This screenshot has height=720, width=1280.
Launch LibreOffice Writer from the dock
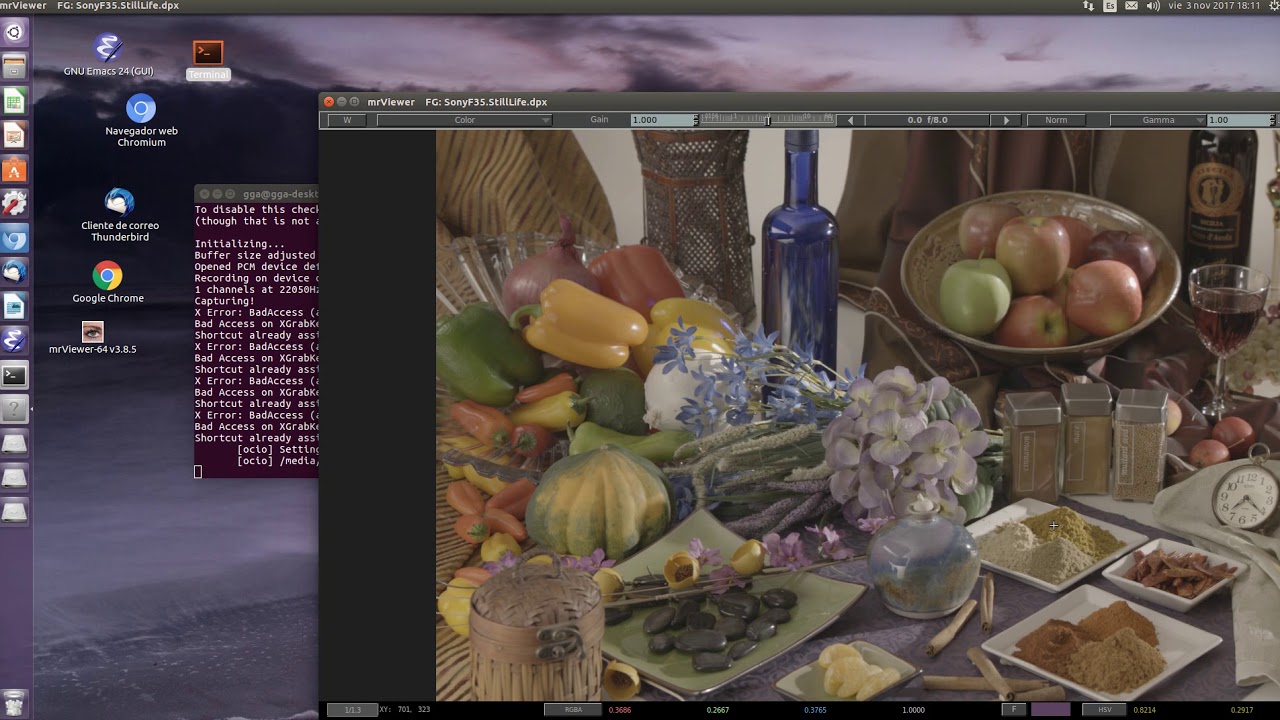tap(14, 306)
